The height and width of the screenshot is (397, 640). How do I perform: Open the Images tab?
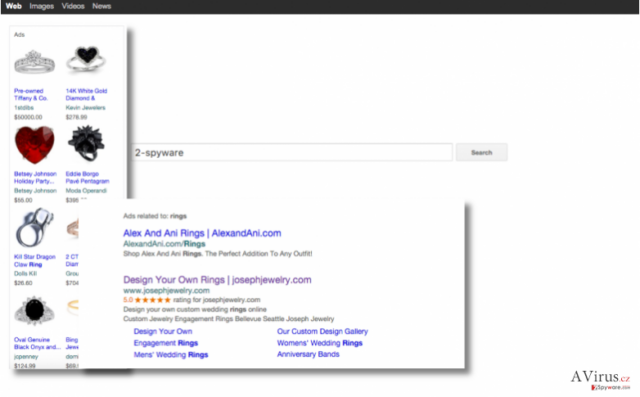(x=42, y=6)
